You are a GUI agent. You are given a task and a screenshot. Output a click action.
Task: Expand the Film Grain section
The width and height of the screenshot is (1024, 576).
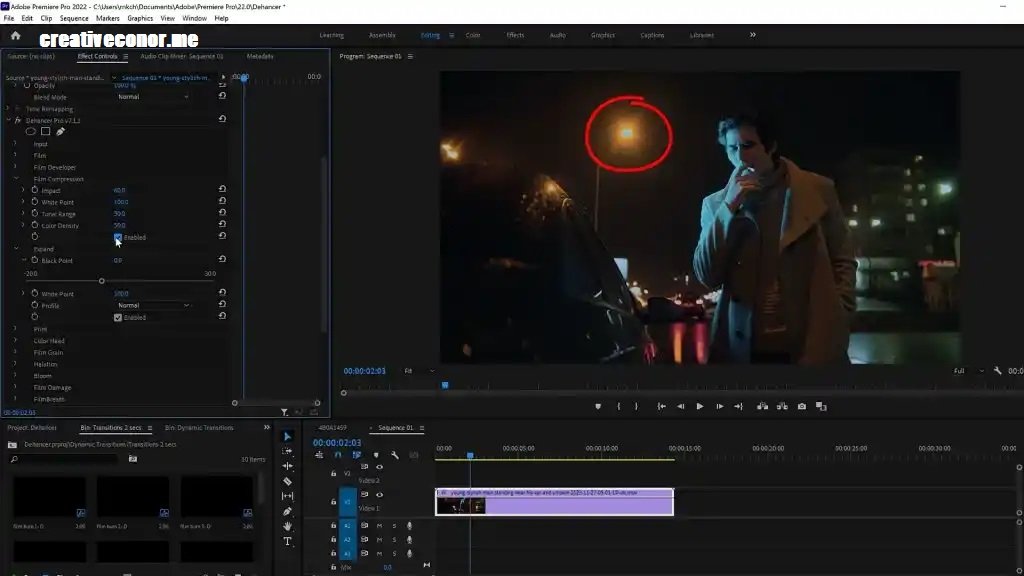pos(15,352)
